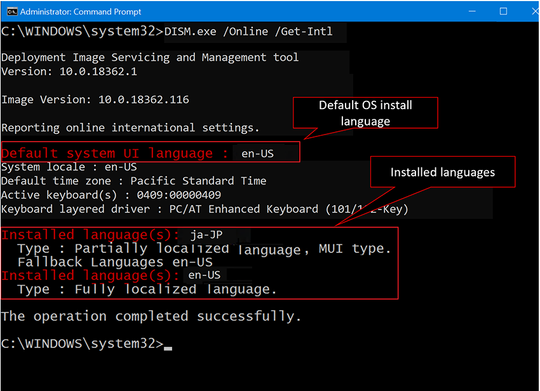Click 'The operation completed successfully' message

point(151,316)
